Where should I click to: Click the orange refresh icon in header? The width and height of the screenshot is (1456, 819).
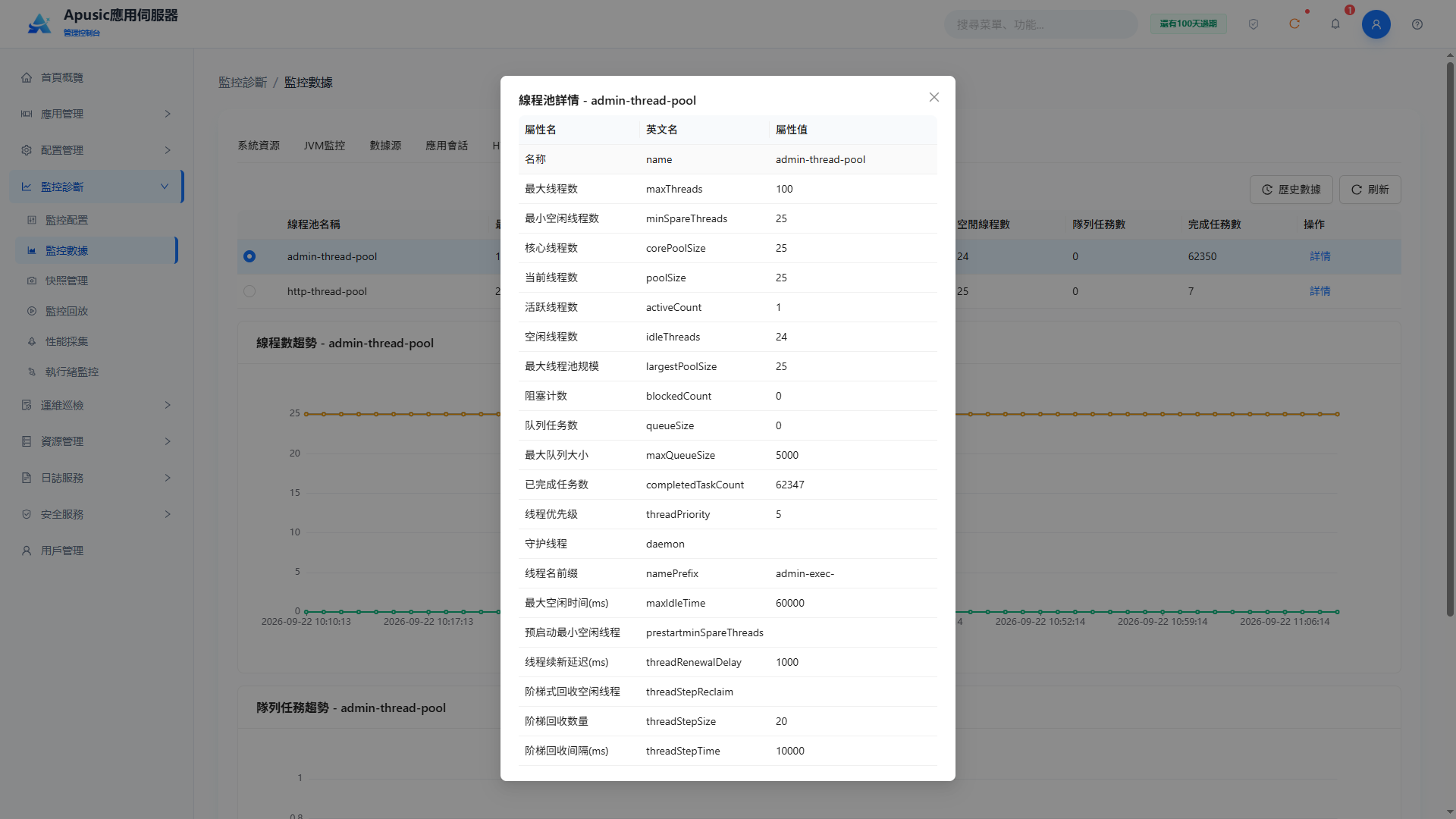click(1294, 24)
